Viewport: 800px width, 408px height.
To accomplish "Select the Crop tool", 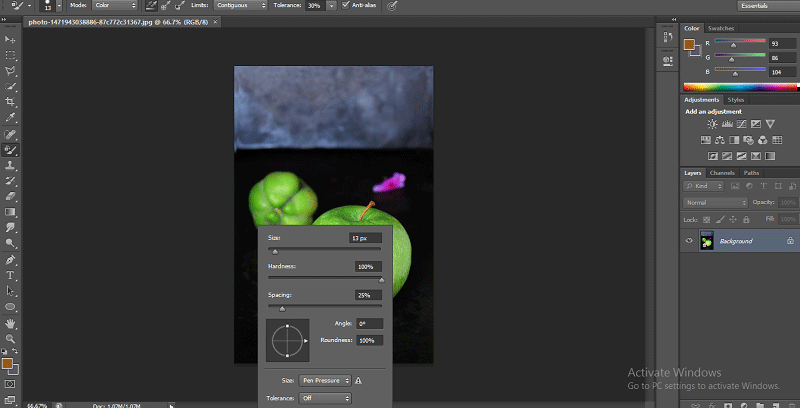I will point(10,102).
